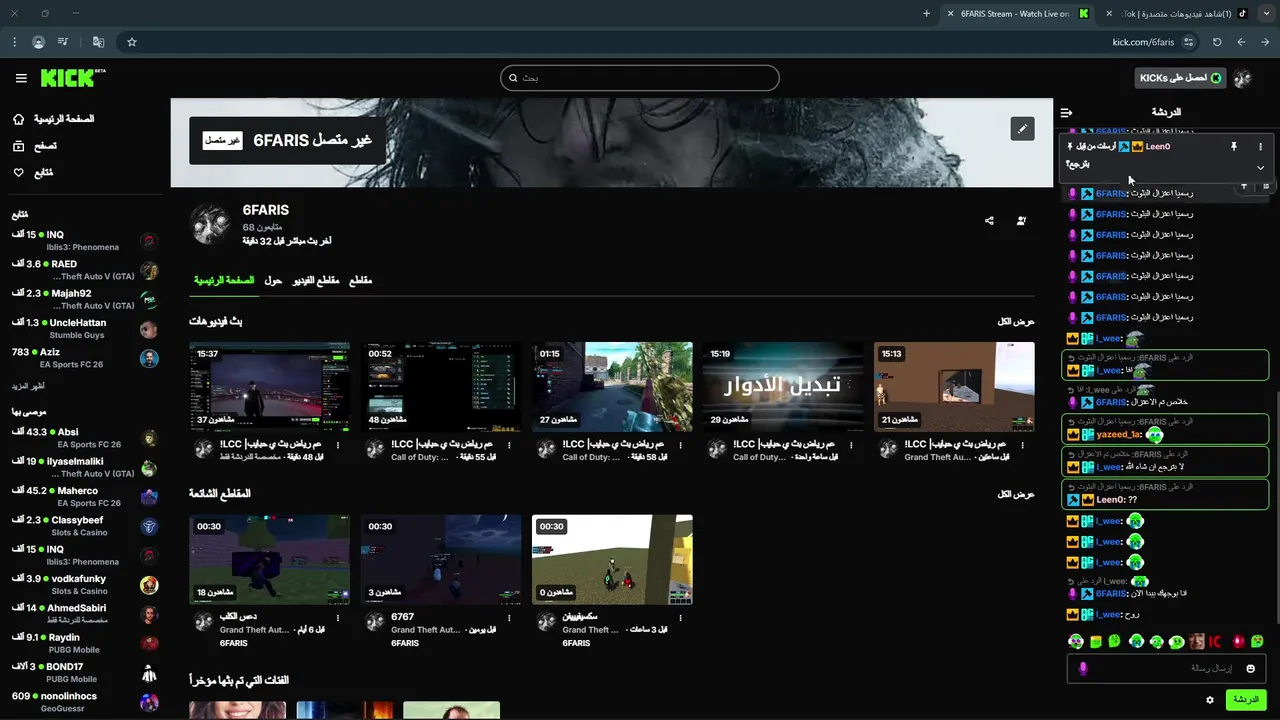Reload the page in the browser

pos(1217,42)
